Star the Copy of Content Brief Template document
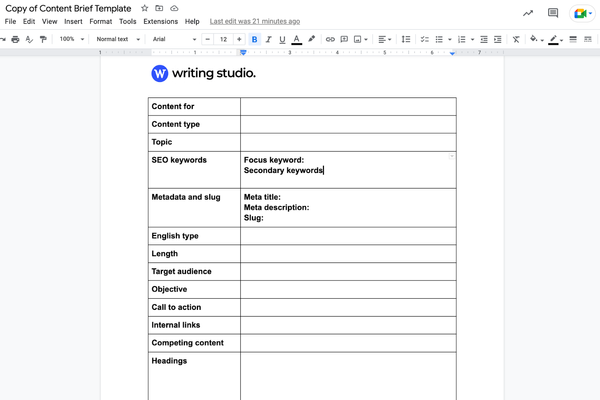This screenshot has width=600, height=400. point(144,8)
